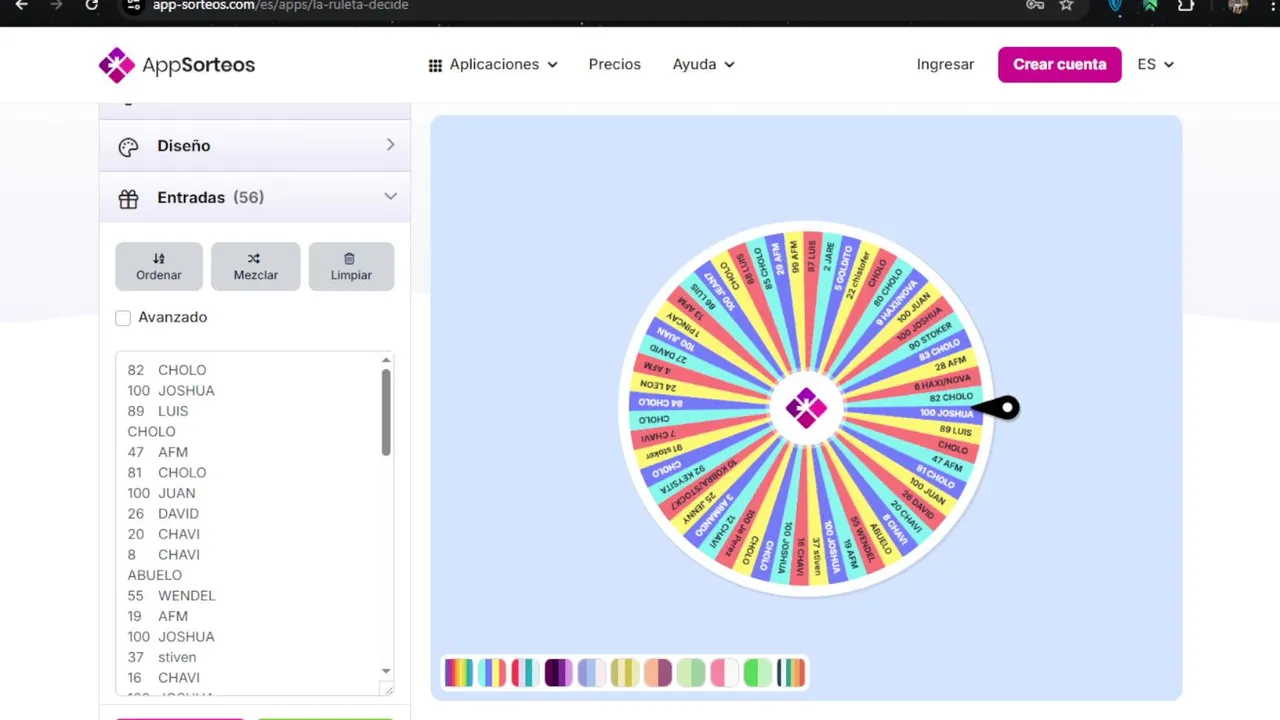Click the '89 LUIS' entry line
This screenshot has height=720, width=1280.
(158, 411)
